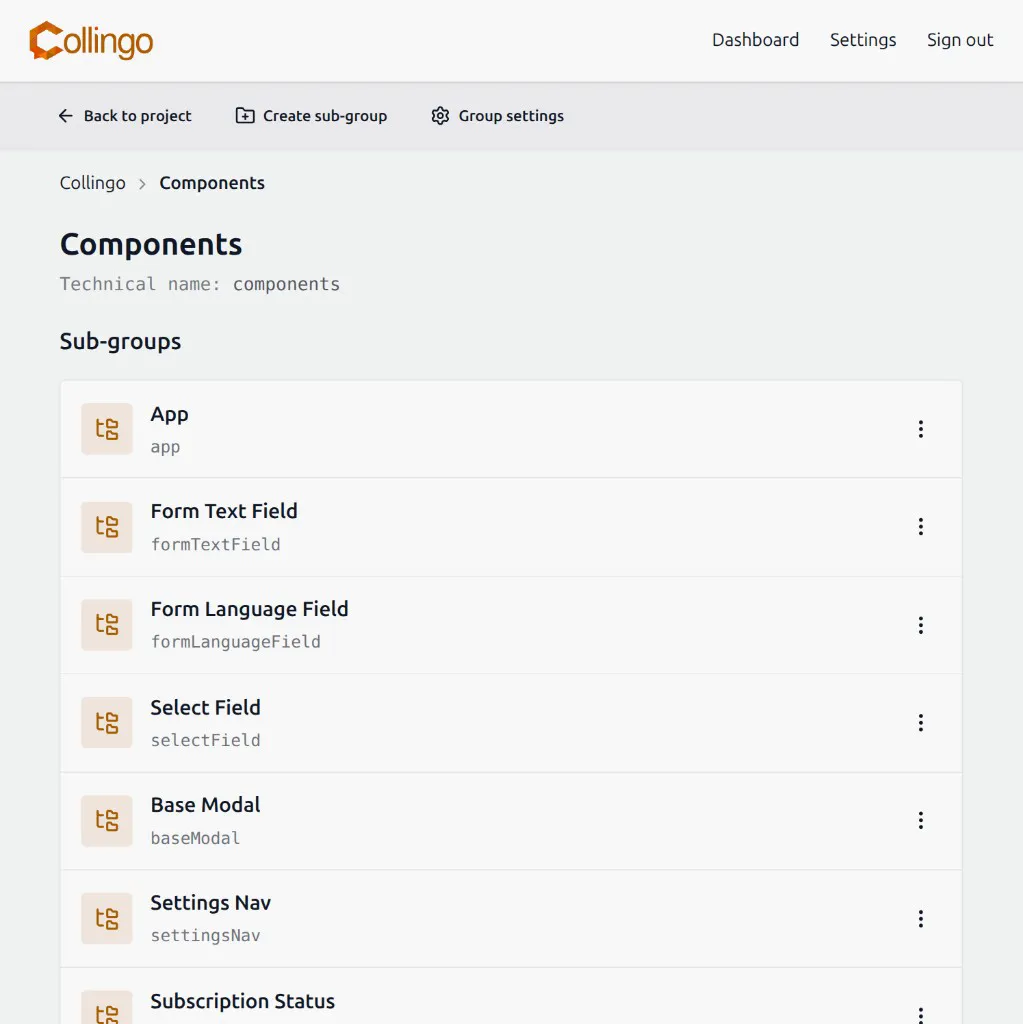This screenshot has height=1024, width=1023.
Task: Open the Form Language Field sub-group
Action: point(511,625)
